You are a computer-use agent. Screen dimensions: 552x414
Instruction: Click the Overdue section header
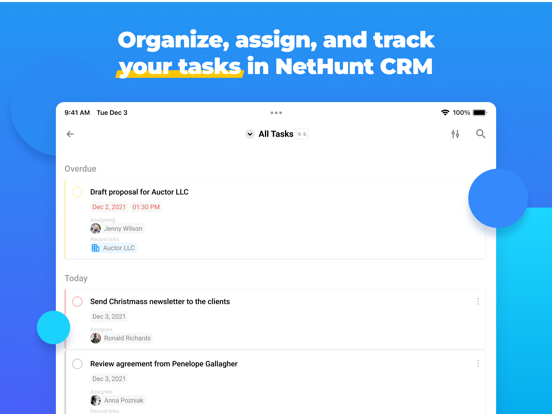80,169
